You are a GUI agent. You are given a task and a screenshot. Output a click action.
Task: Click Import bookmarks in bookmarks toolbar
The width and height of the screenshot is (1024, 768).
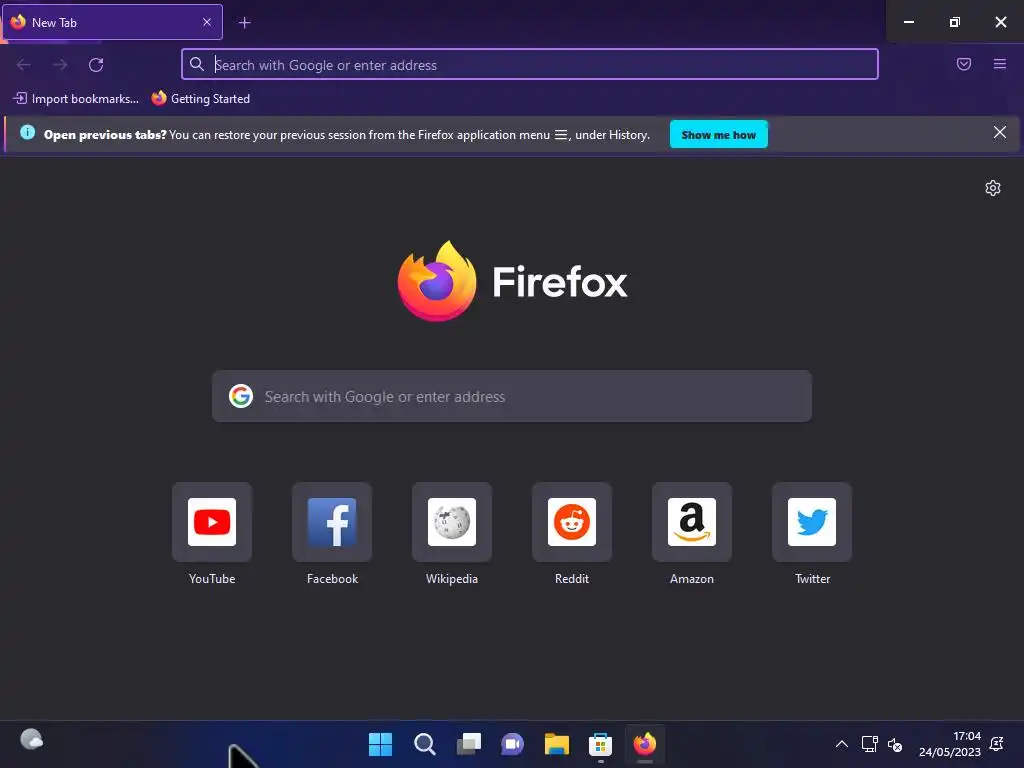(76, 99)
